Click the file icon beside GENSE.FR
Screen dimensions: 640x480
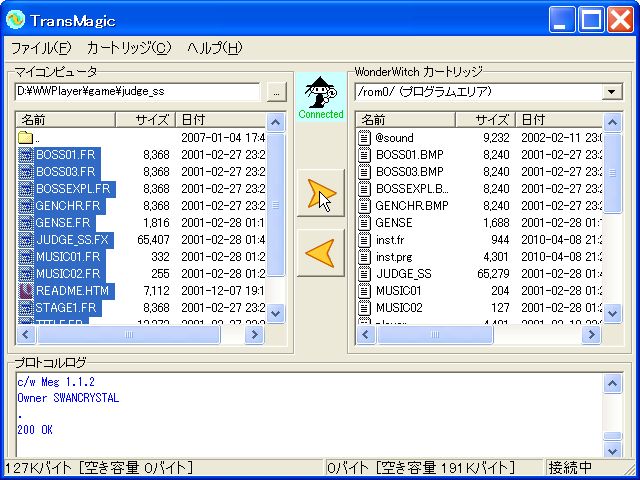[x=26, y=223]
